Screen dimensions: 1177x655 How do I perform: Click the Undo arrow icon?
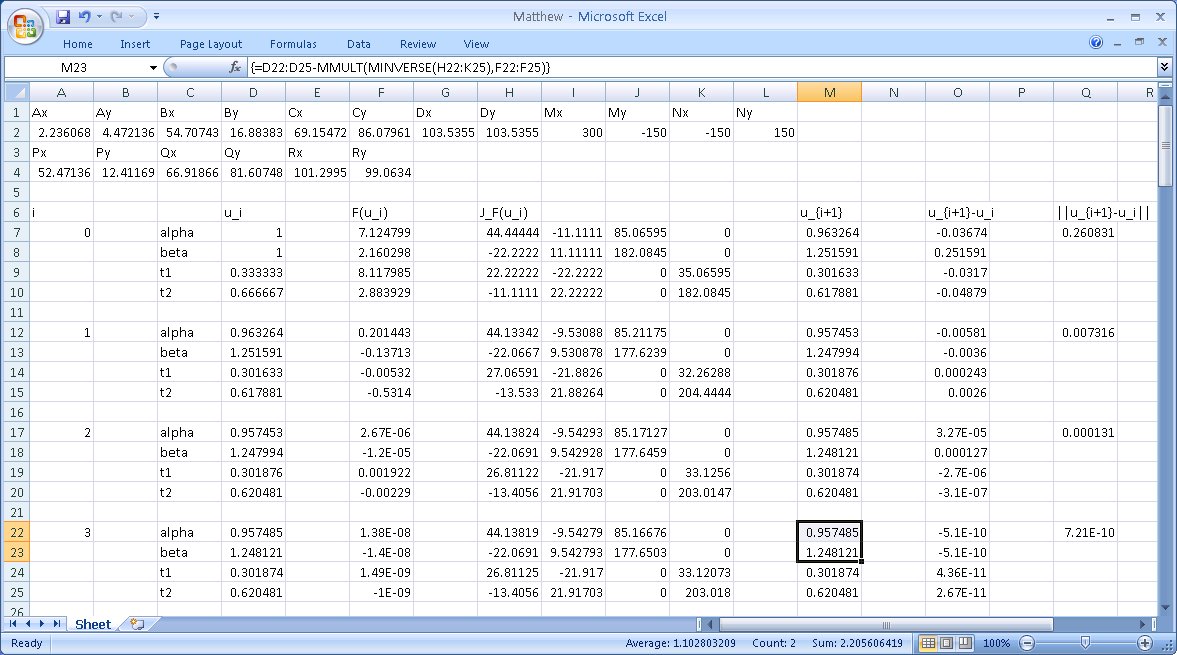click(x=85, y=17)
